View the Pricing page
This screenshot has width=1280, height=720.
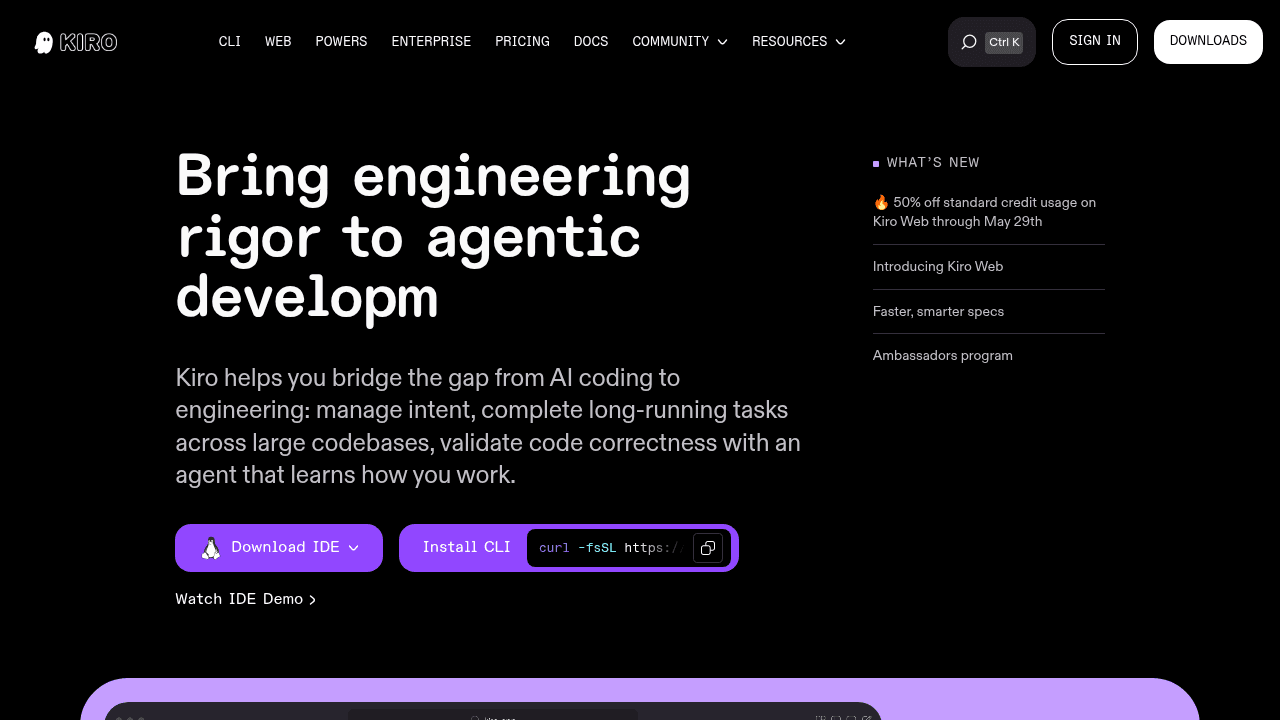[522, 42]
